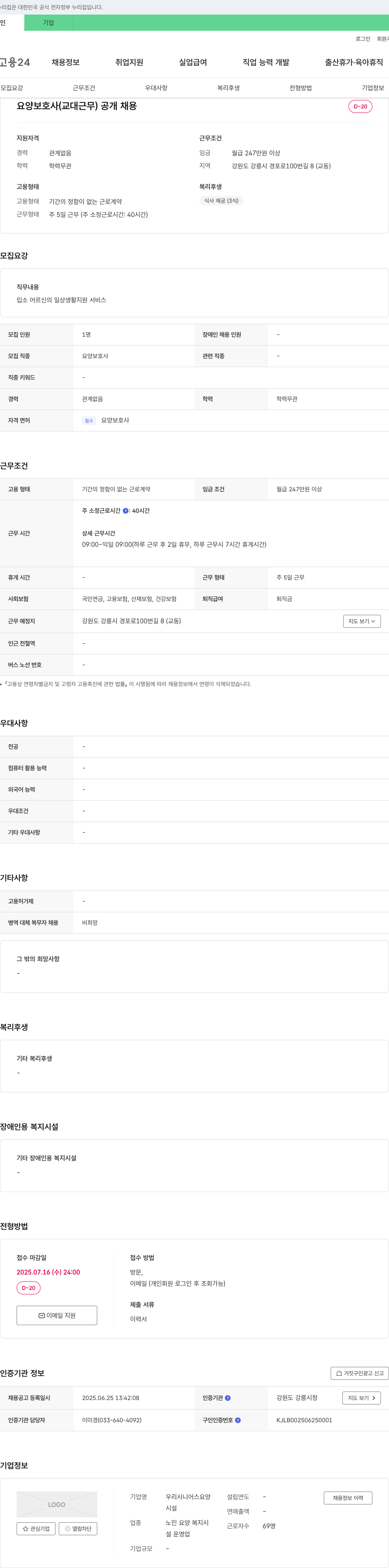Viewport: 389px width, 1568px height.
Task: Block company with 열람차단 button
Action: (x=77, y=1528)
